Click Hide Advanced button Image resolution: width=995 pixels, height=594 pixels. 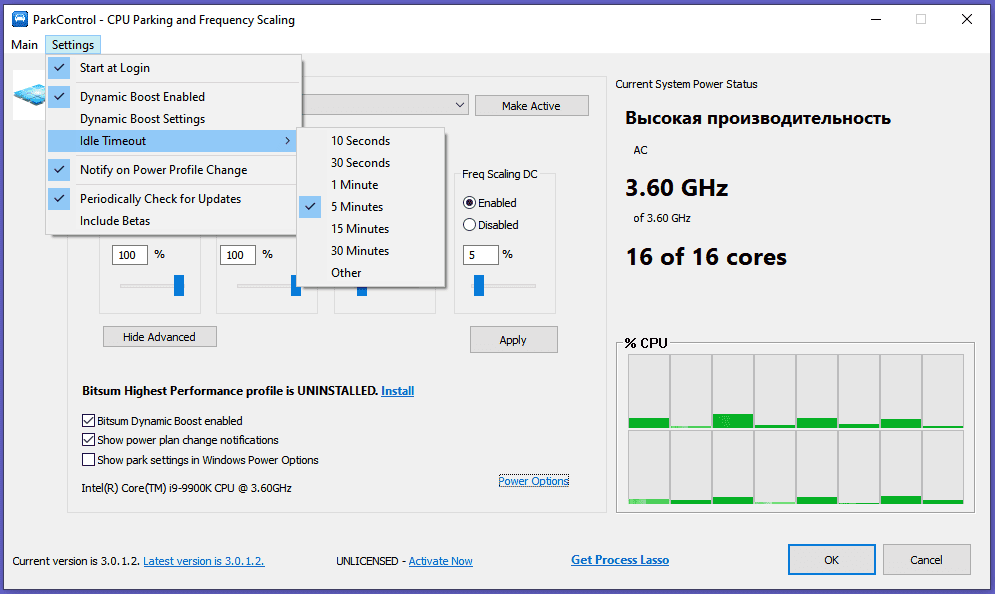(x=160, y=337)
